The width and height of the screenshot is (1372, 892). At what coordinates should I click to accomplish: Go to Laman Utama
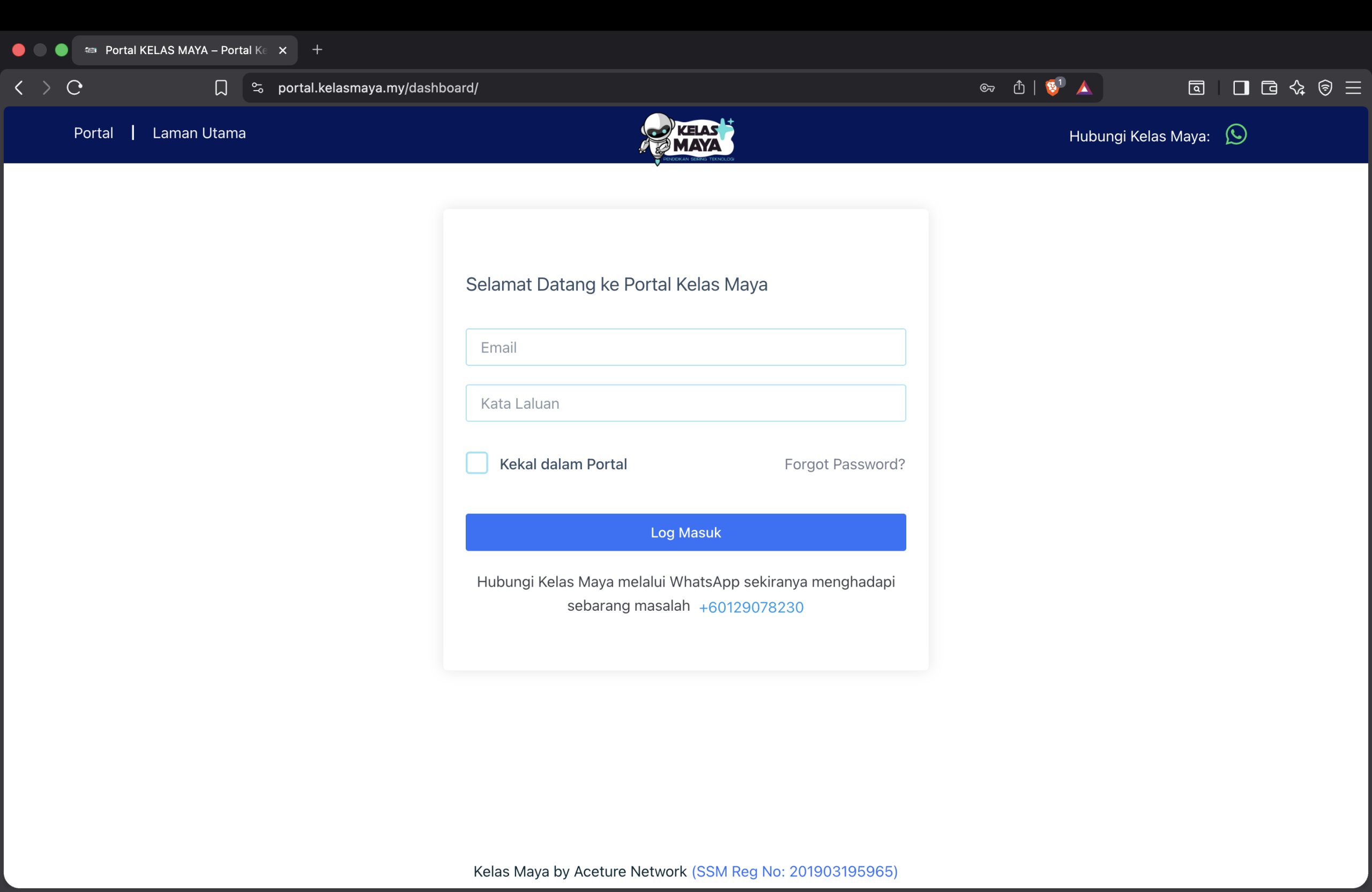[199, 133]
